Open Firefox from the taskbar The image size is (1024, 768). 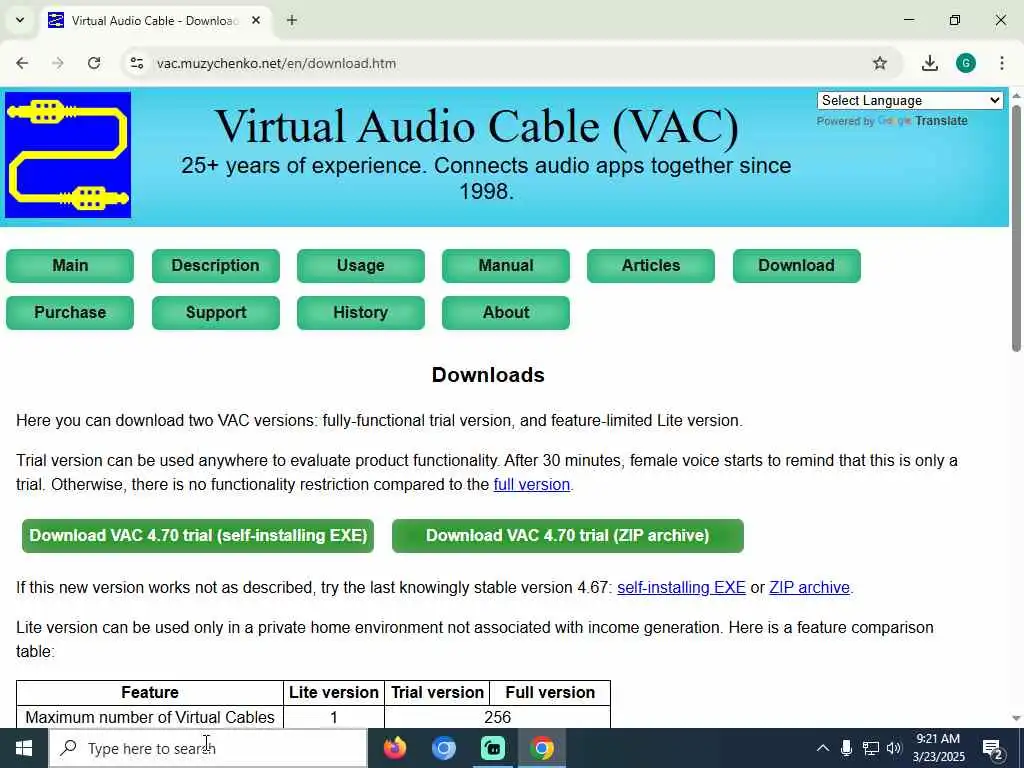tap(394, 748)
